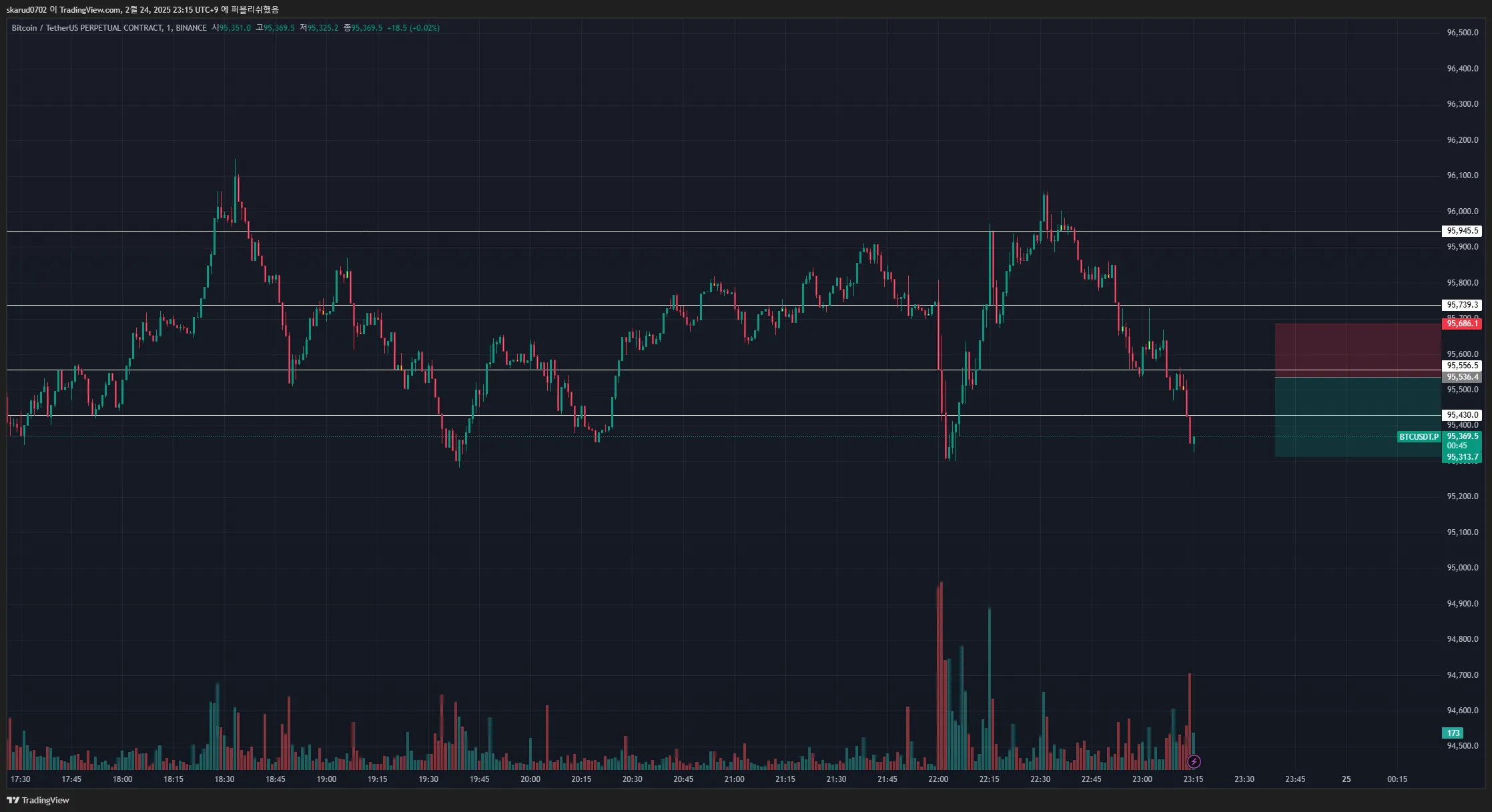Click the 20:00 time axis label
Screen dimensions: 1492x812
click(x=530, y=779)
